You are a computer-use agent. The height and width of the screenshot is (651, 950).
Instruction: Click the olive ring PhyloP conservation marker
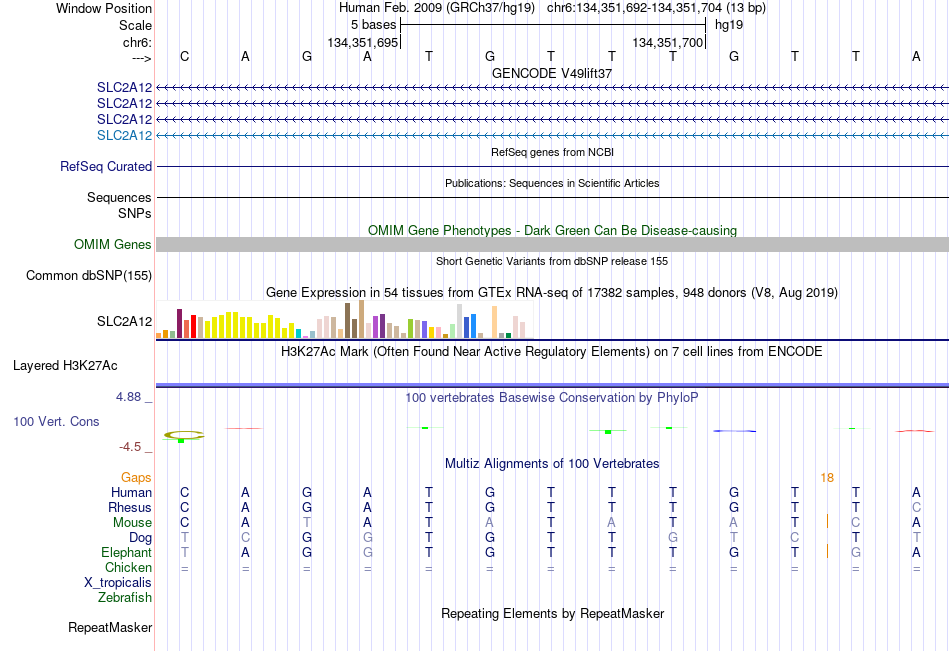(184, 435)
